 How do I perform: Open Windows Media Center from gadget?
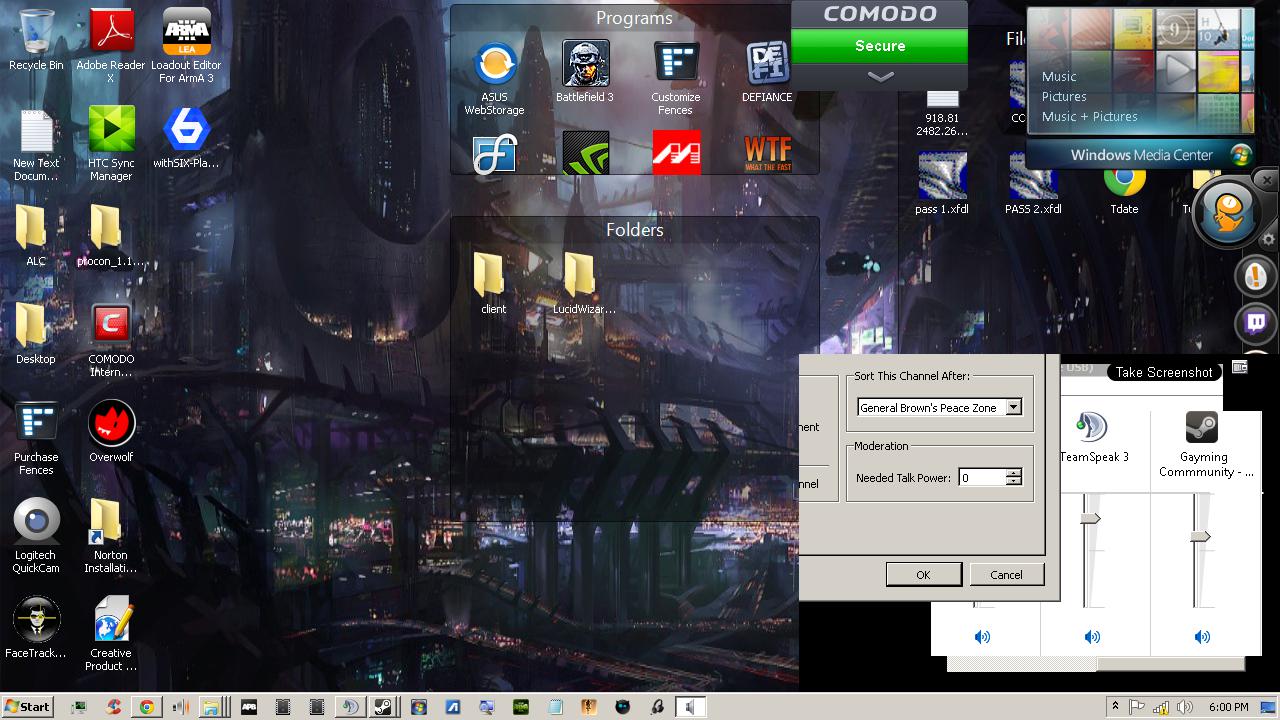[x=1141, y=155]
